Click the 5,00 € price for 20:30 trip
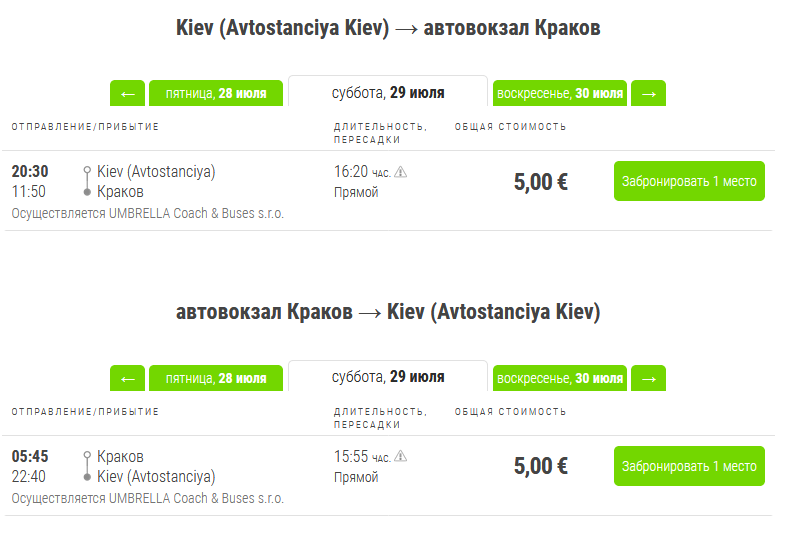 541,182
